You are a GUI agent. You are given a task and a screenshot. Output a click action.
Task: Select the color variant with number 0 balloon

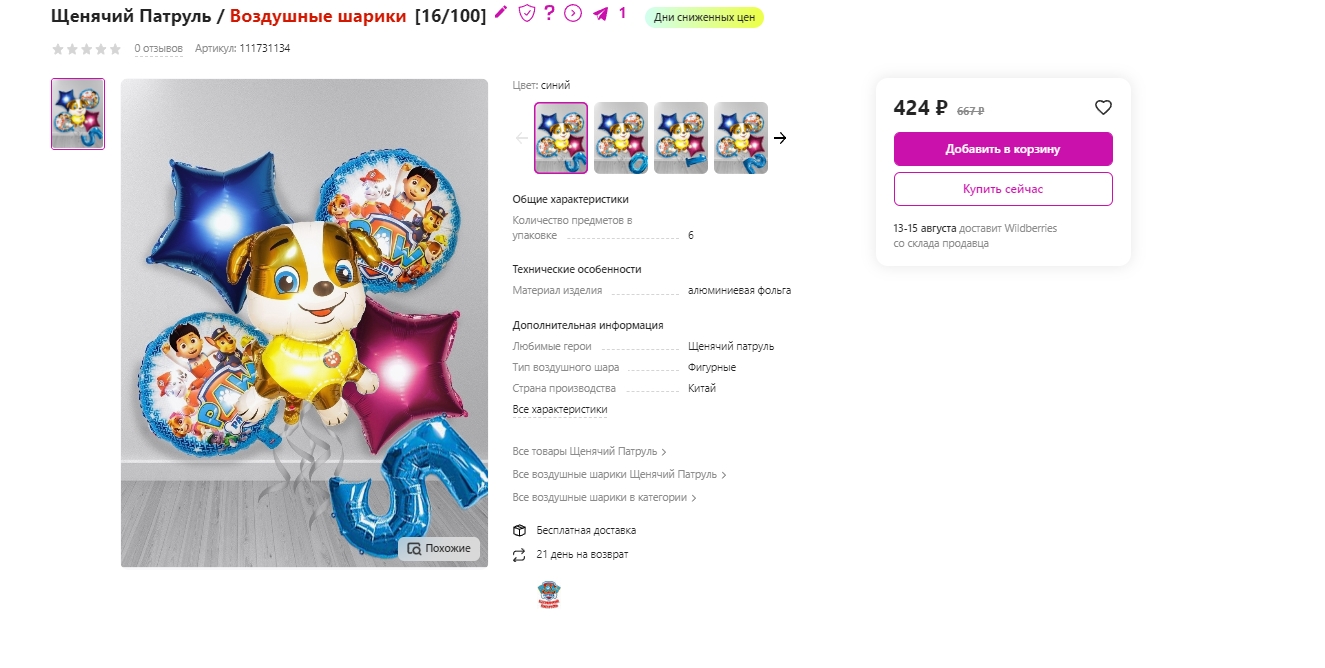tap(621, 138)
